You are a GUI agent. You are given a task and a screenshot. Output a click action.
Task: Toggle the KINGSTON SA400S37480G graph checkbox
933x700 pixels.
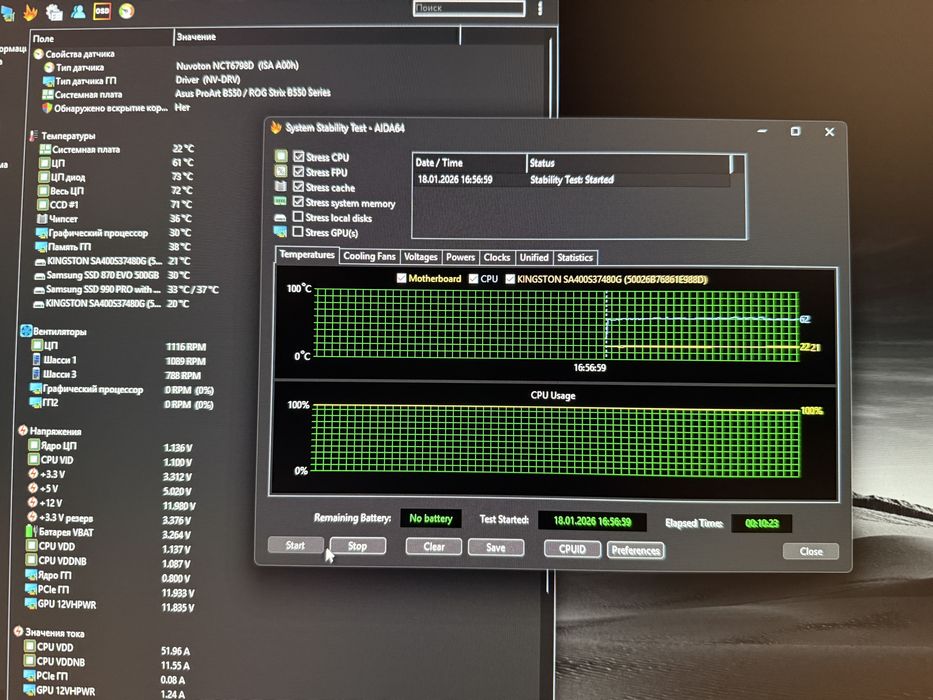(x=510, y=279)
